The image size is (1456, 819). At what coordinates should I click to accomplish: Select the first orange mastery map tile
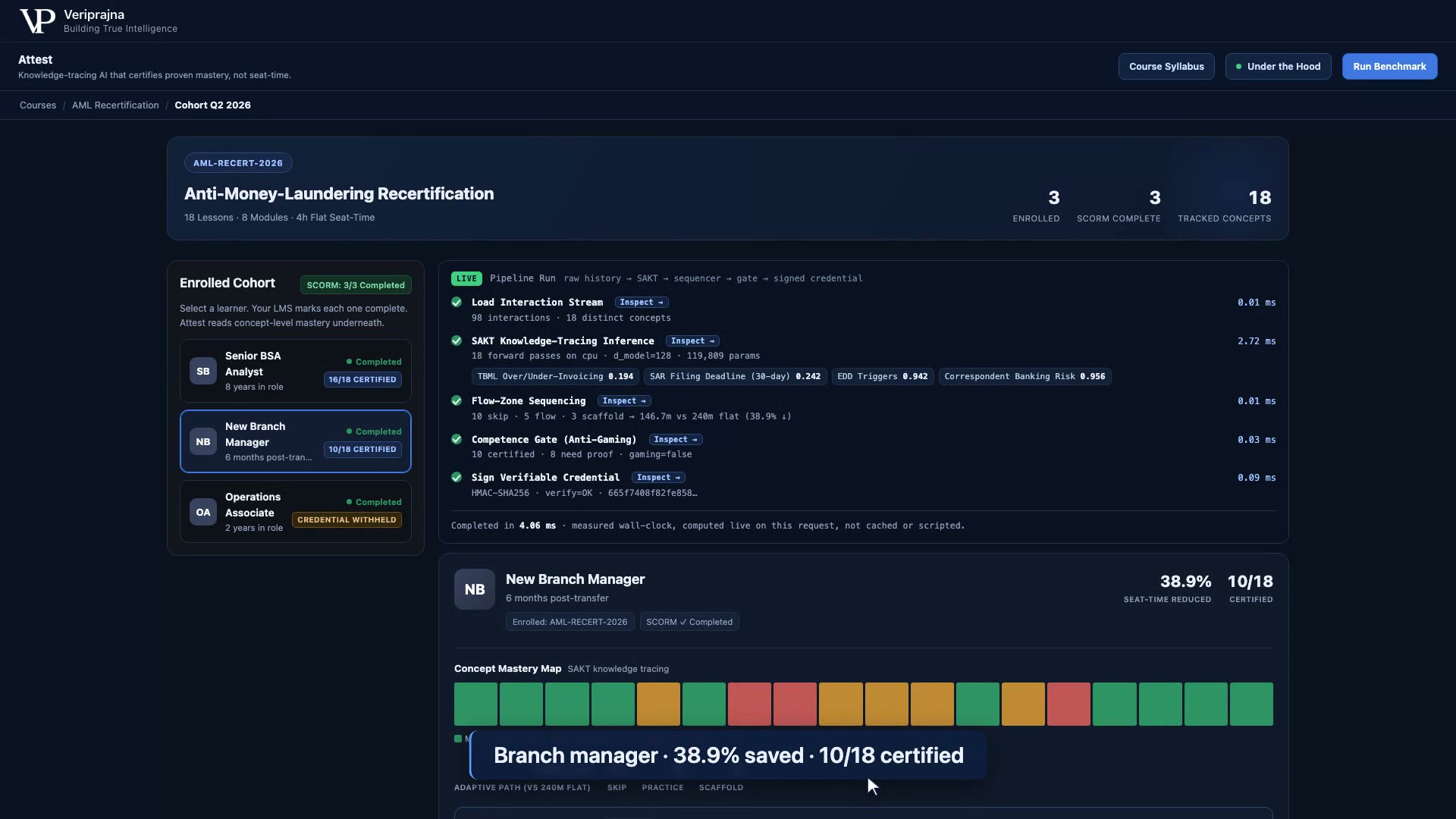(658, 704)
